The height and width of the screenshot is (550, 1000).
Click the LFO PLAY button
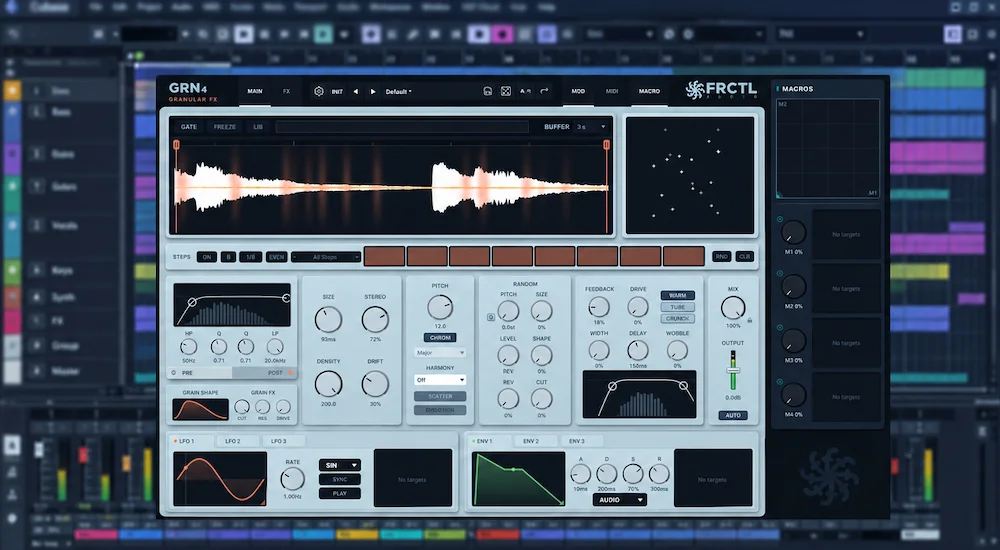[340, 493]
